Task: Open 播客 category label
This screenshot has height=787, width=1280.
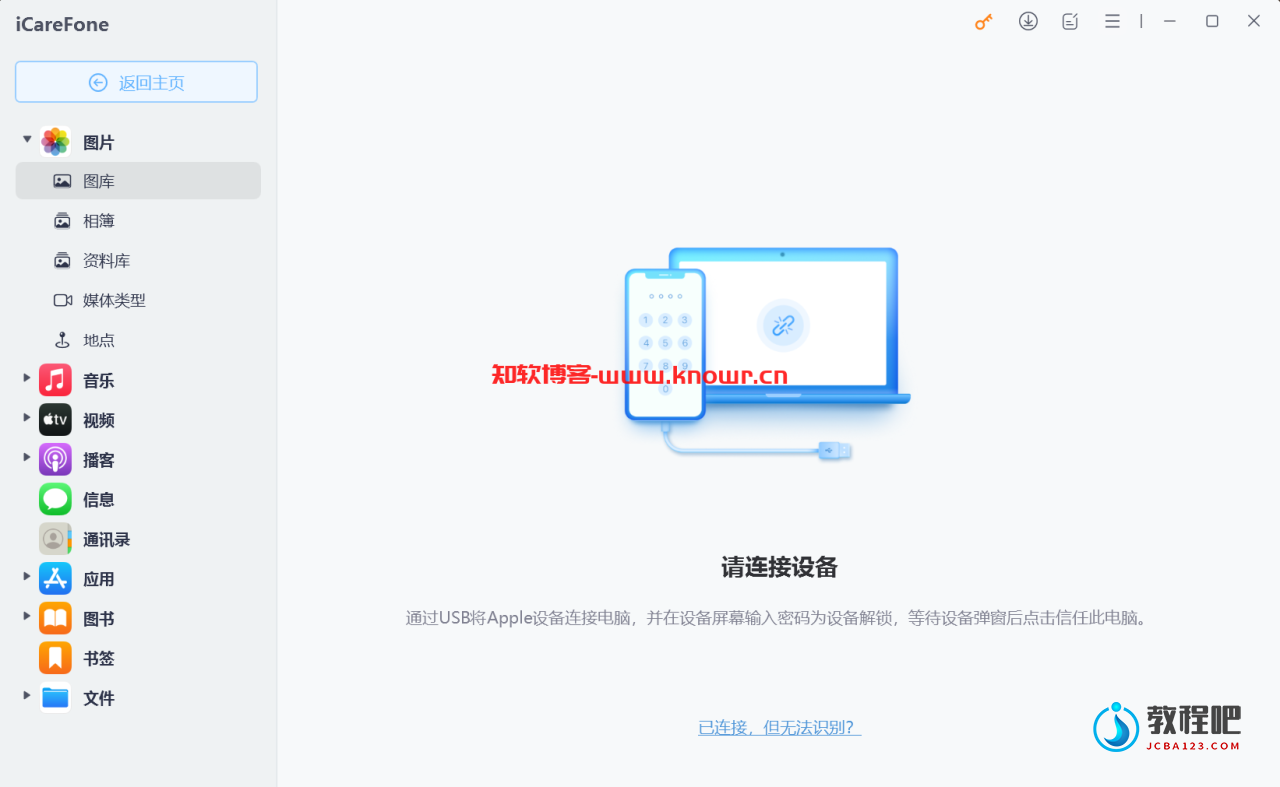Action: 99,461
